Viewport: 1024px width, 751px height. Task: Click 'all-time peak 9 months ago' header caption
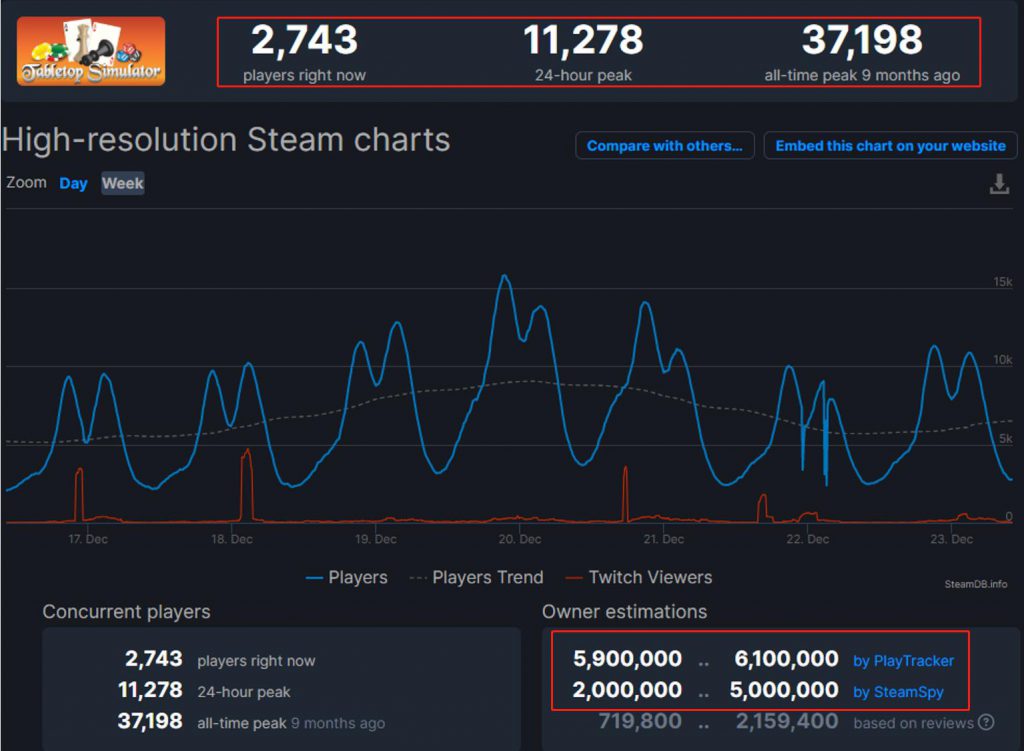point(862,75)
